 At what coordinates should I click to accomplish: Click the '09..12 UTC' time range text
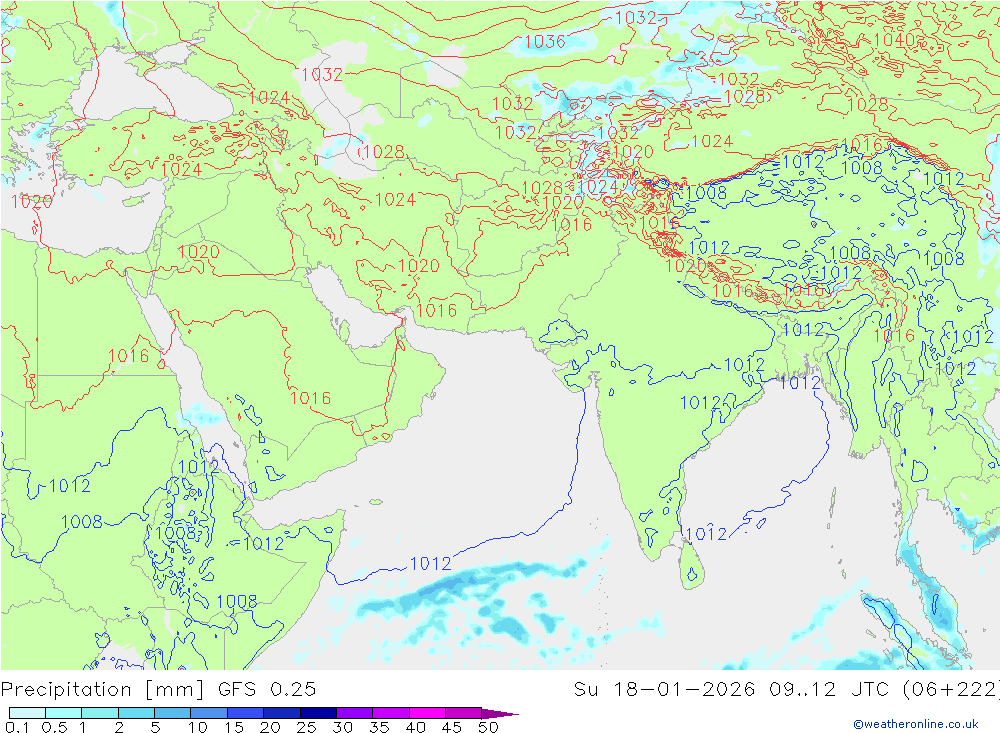[829, 690]
